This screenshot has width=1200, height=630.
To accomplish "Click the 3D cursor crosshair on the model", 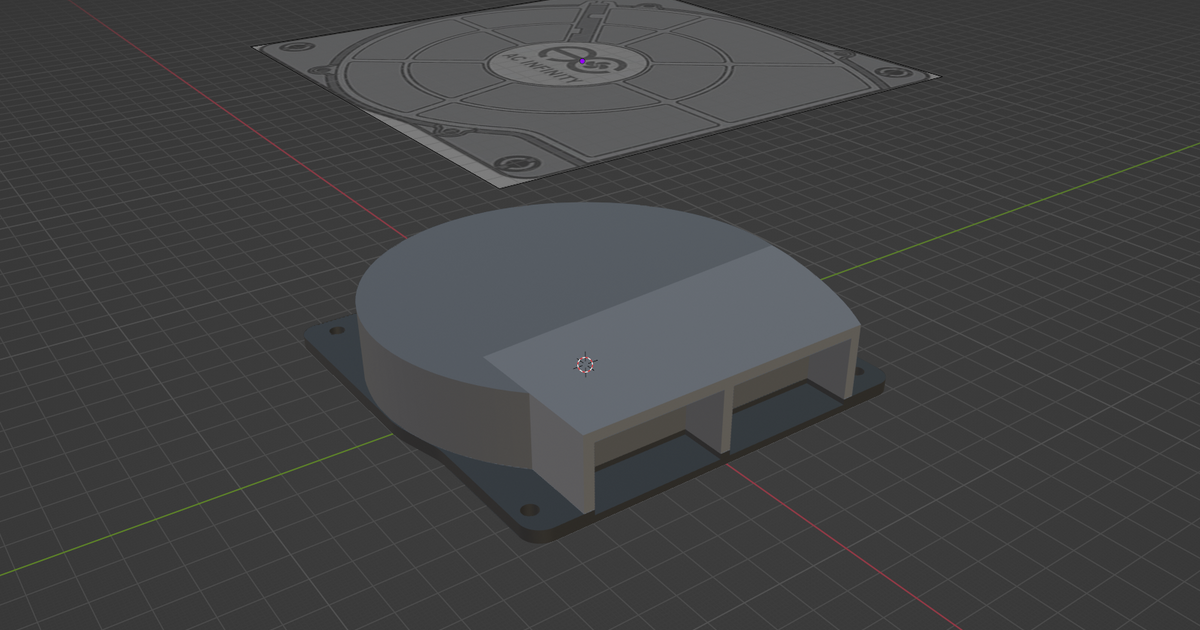I will [586, 365].
